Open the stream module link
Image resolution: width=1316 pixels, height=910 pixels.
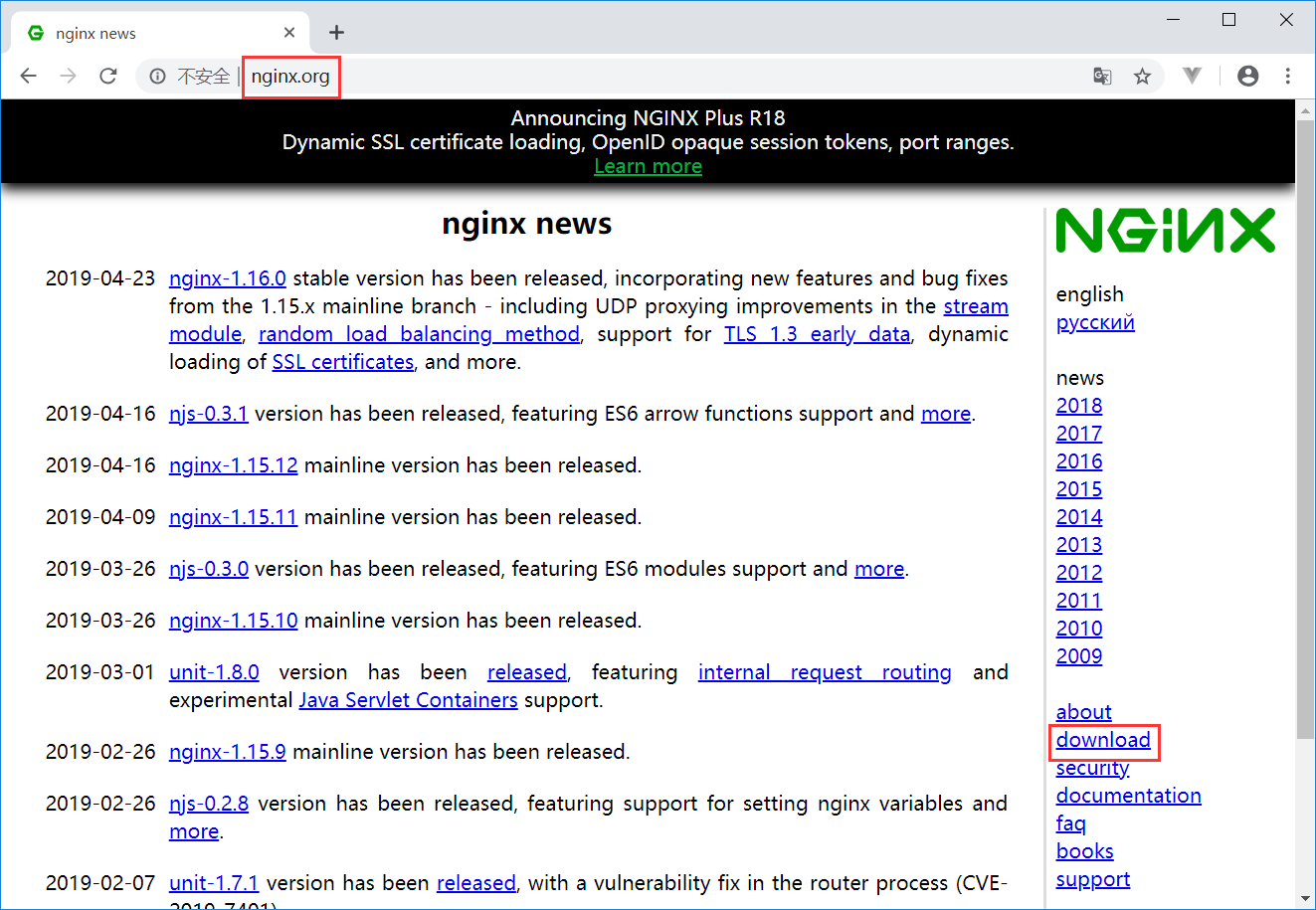pos(589,320)
